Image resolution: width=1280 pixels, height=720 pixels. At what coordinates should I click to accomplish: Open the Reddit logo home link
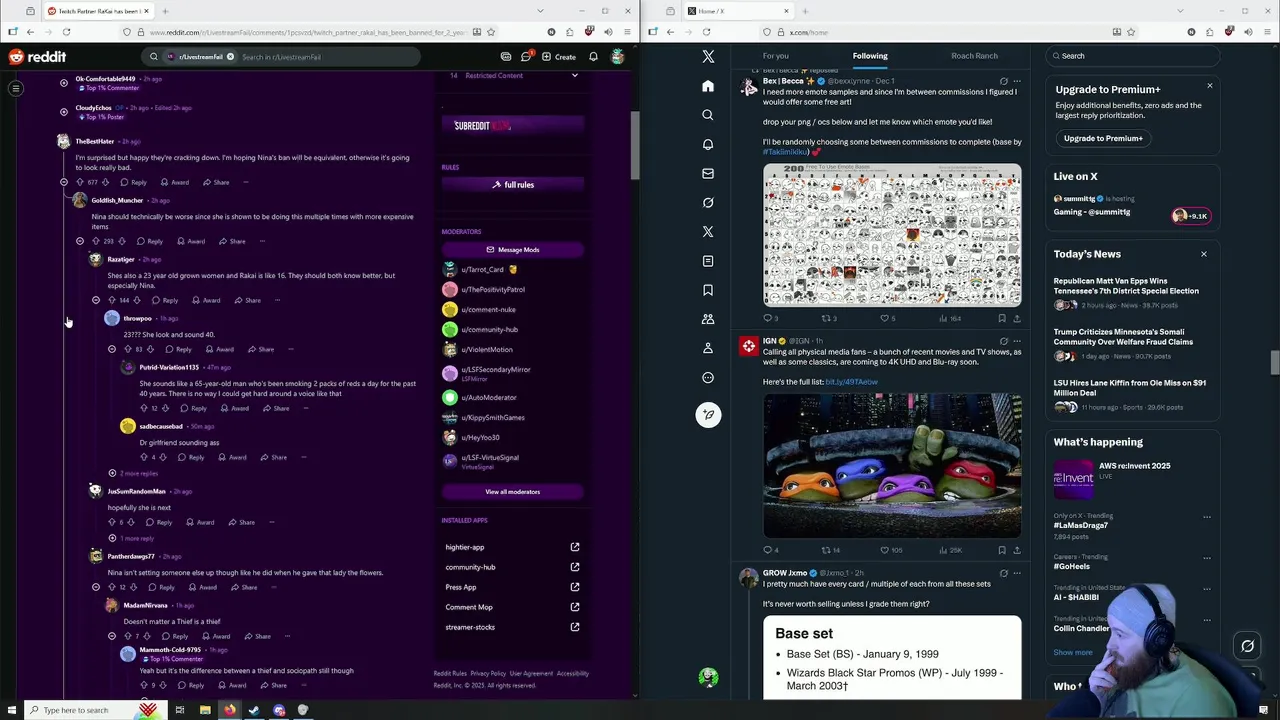tap(37, 57)
